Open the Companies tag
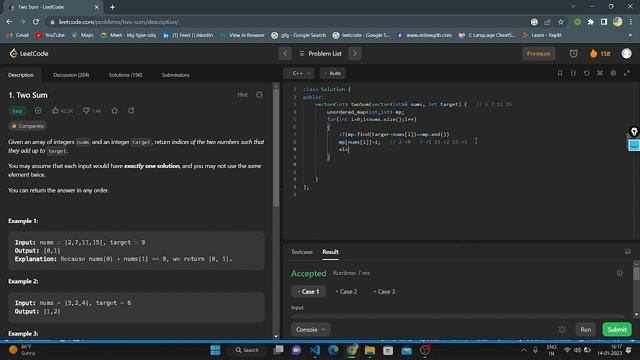This screenshot has width=640, height=360. tap(27, 126)
